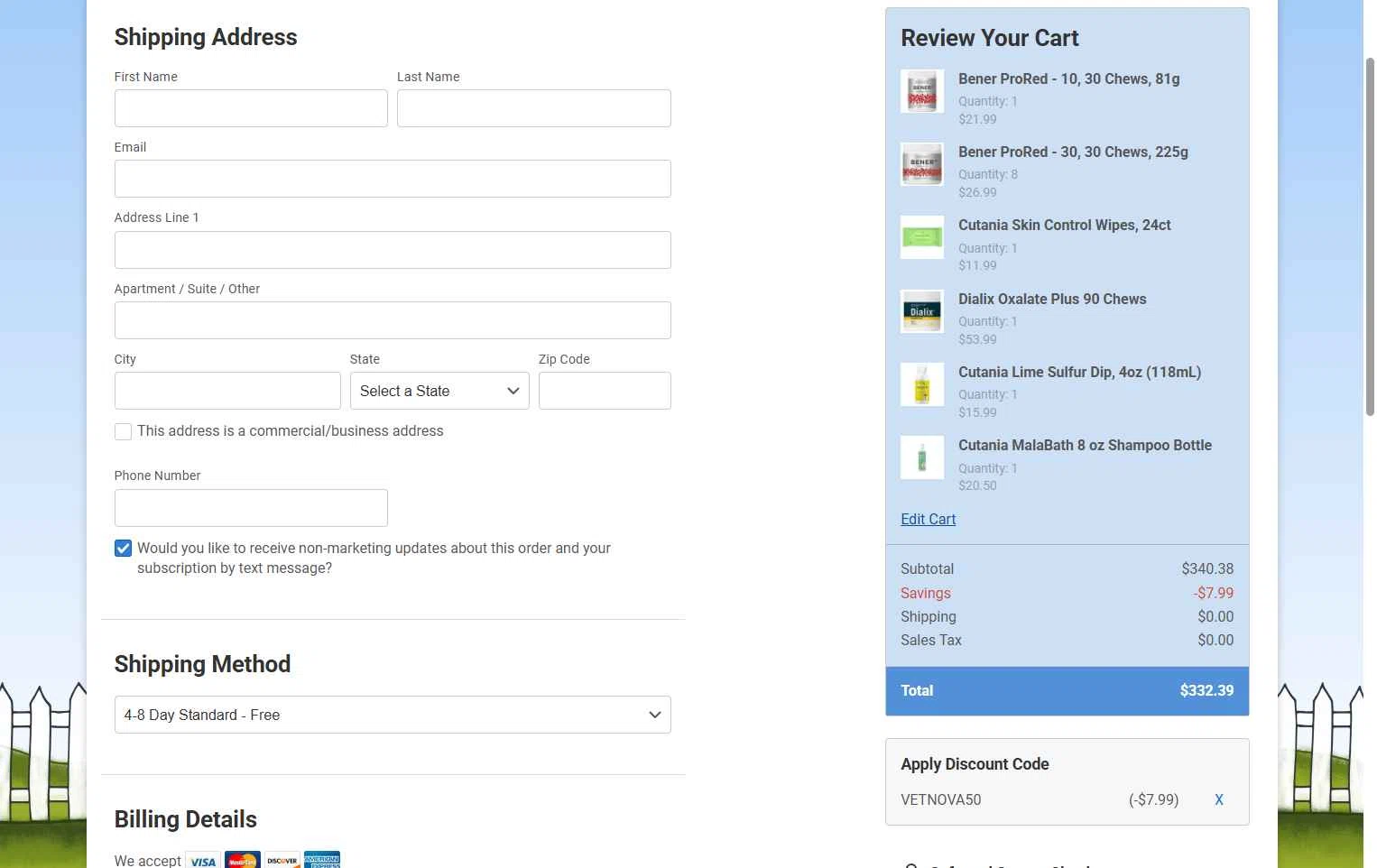Click the Visa card icon
Viewport: 1377px width, 868px height.
[x=203, y=860]
